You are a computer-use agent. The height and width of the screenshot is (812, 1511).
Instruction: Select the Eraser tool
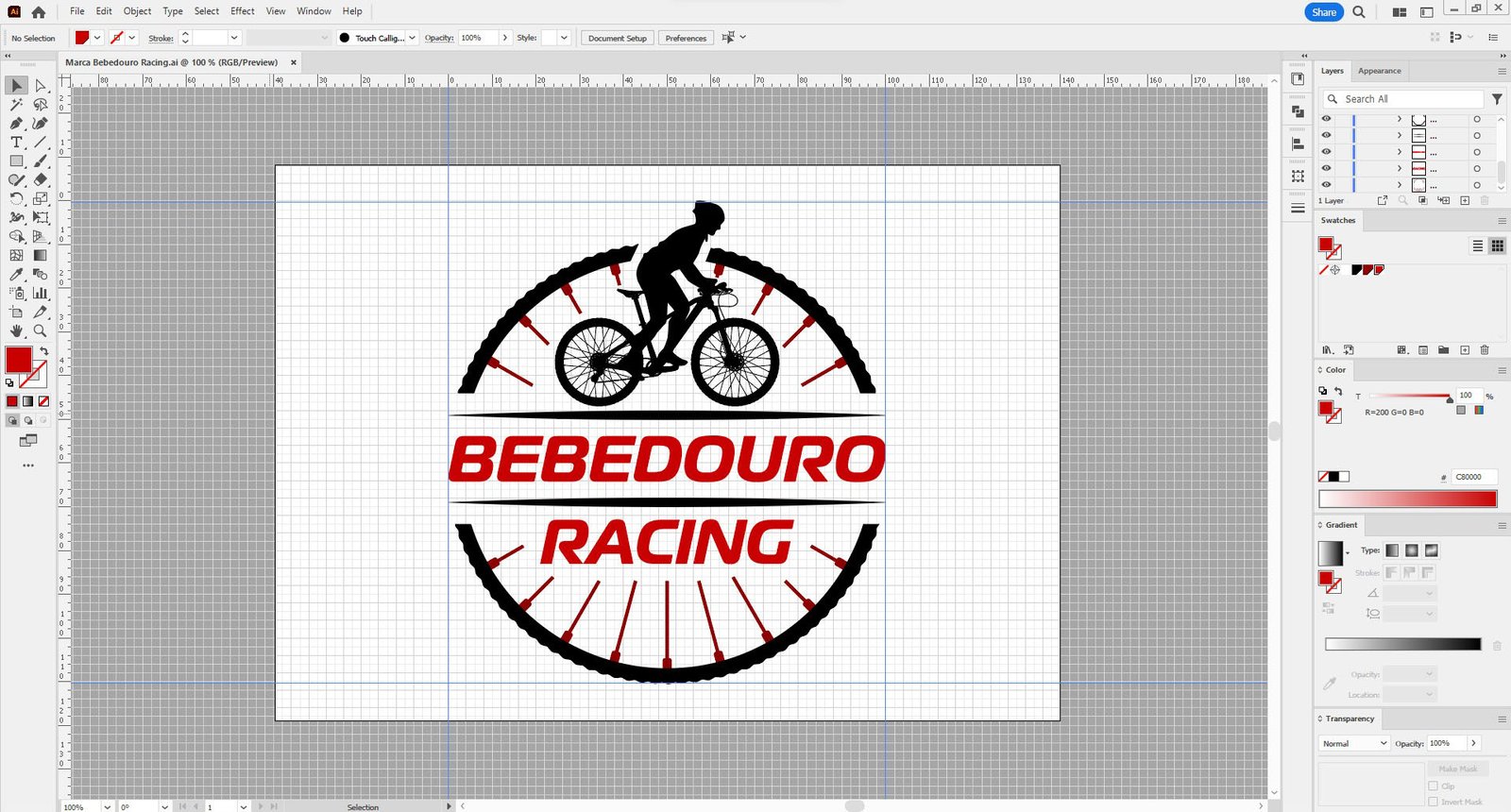point(41,179)
